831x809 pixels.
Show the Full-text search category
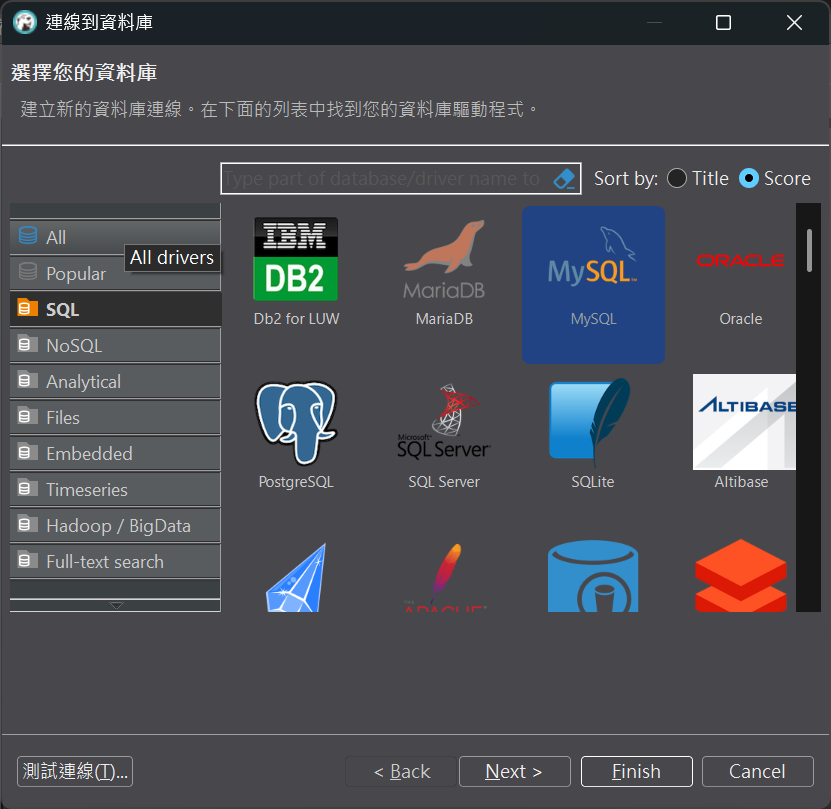pos(115,561)
